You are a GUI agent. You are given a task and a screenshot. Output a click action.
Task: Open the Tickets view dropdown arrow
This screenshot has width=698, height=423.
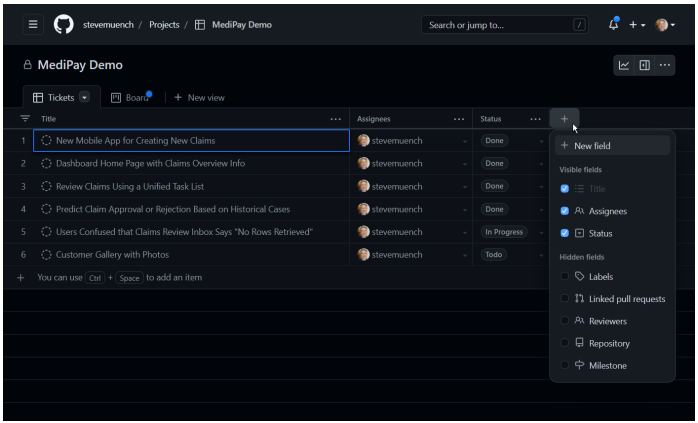coord(84,97)
